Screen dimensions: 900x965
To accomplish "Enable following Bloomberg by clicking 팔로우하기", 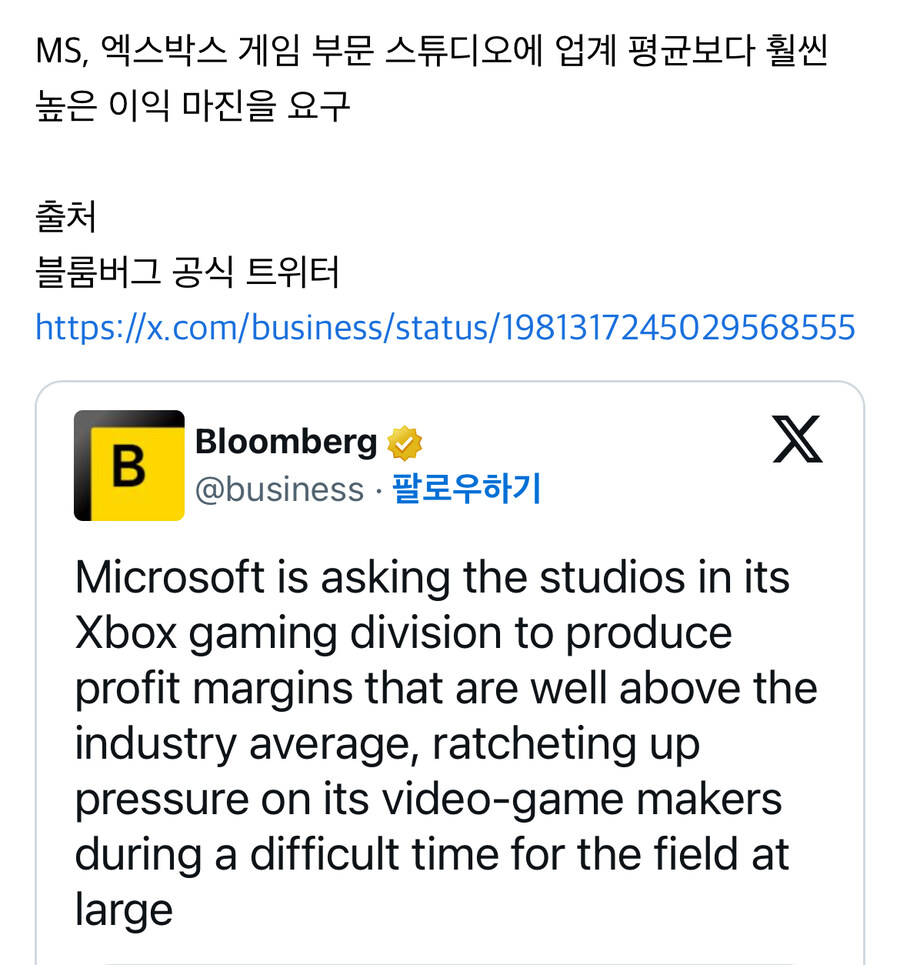I will pos(464,490).
